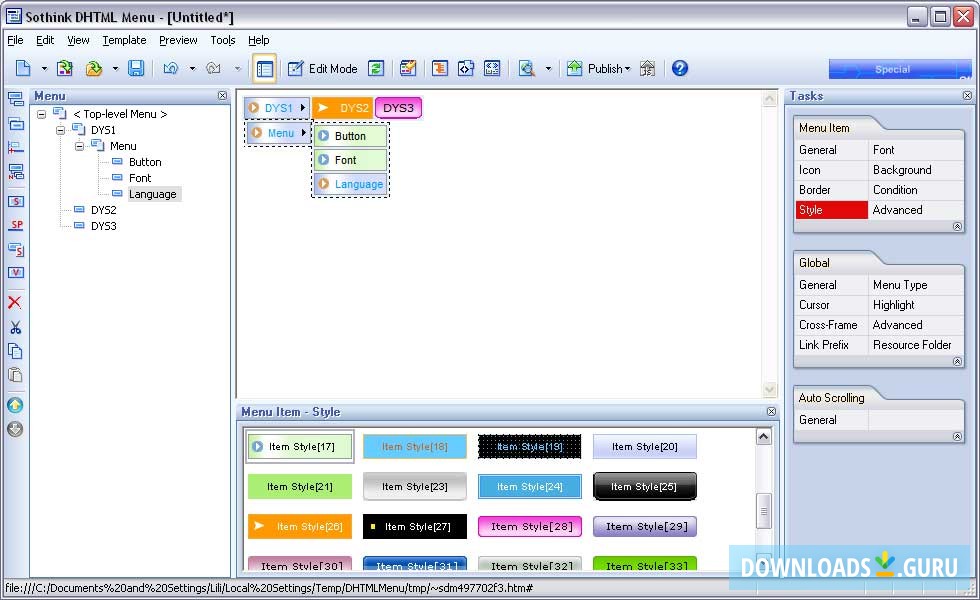The height and width of the screenshot is (600, 980).
Task: Open the blue Help question mark icon
Action: (x=680, y=68)
